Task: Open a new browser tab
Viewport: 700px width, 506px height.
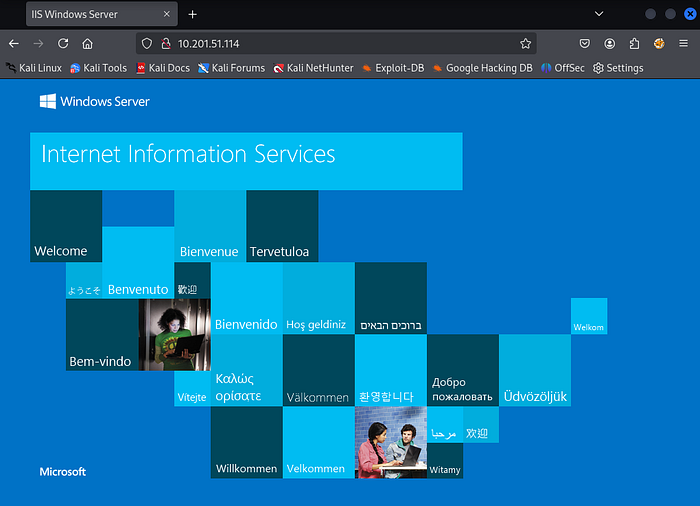Action: [x=192, y=14]
